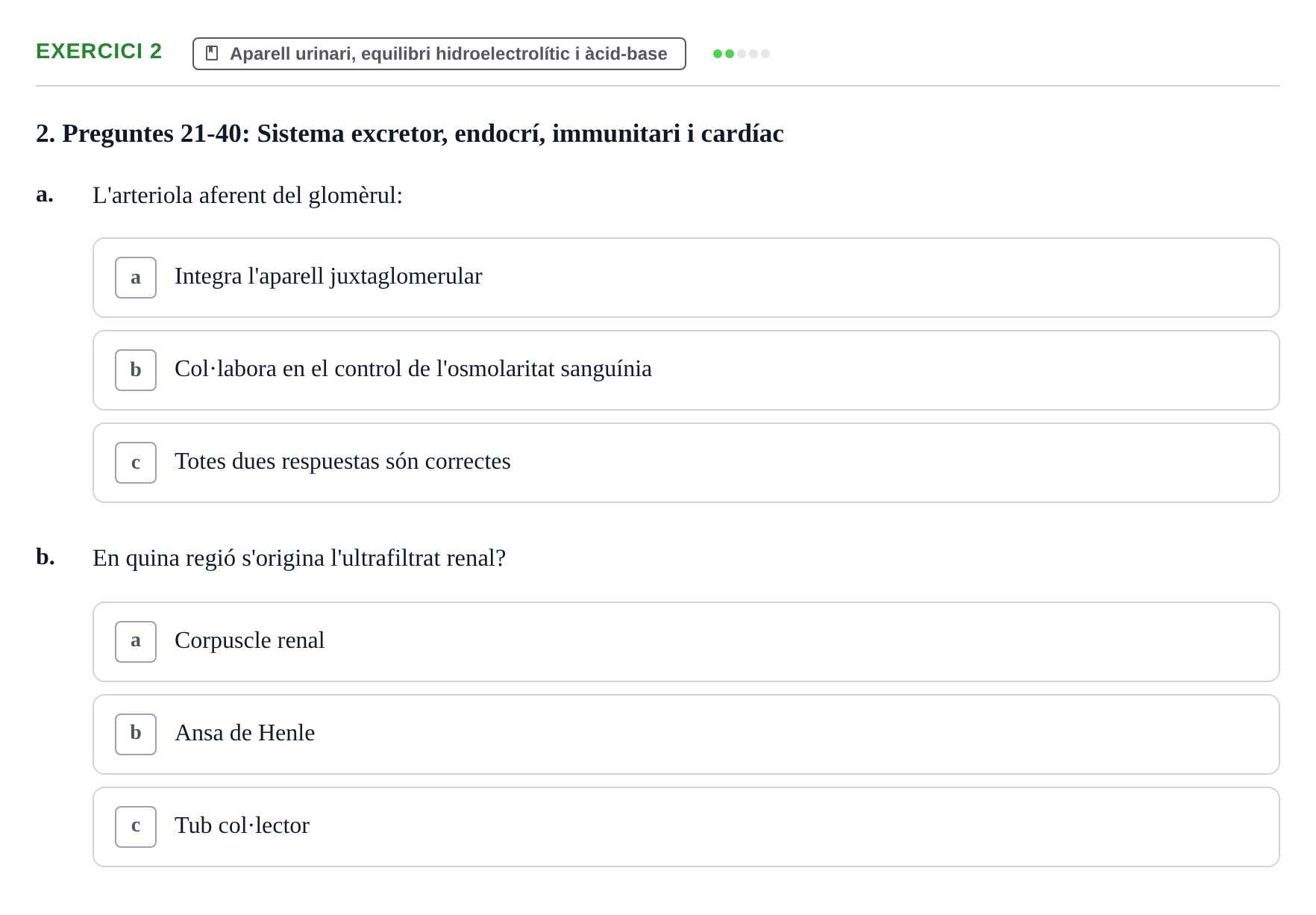Click the 'c' badge beside Tub col·lector
The height and width of the screenshot is (915, 1316).
[x=136, y=827]
